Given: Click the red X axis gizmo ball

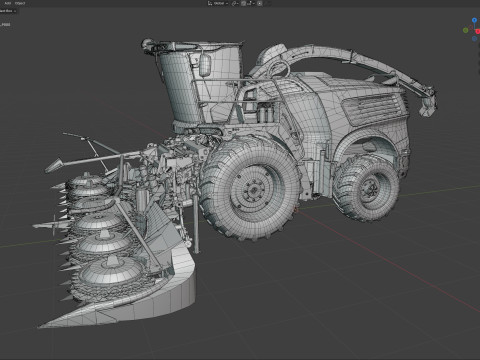Looking at the screenshot, I should 478,31.
